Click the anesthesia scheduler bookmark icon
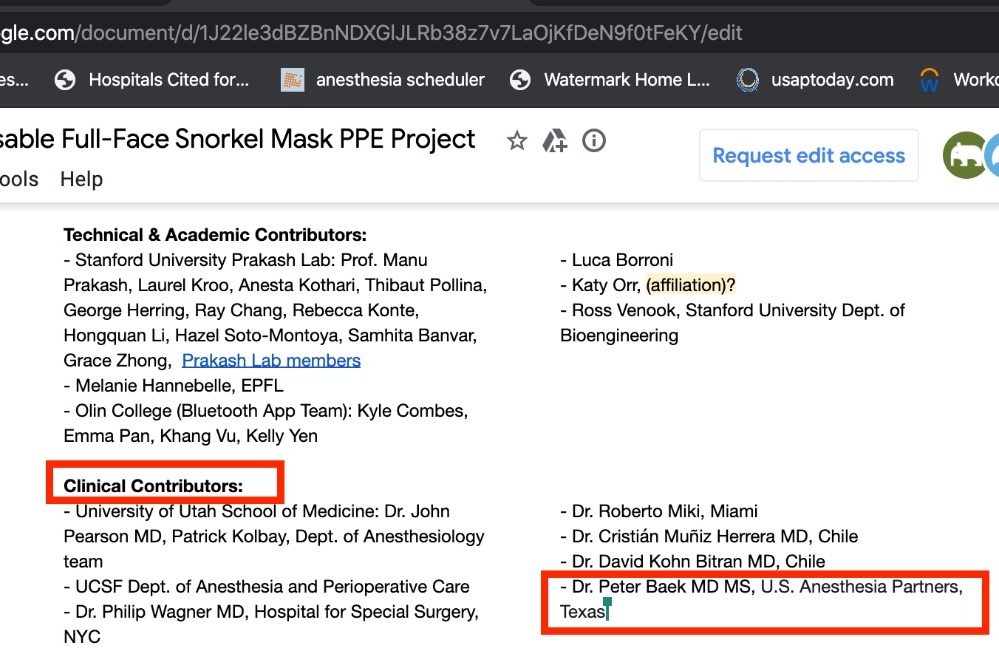 tap(292, 80)
